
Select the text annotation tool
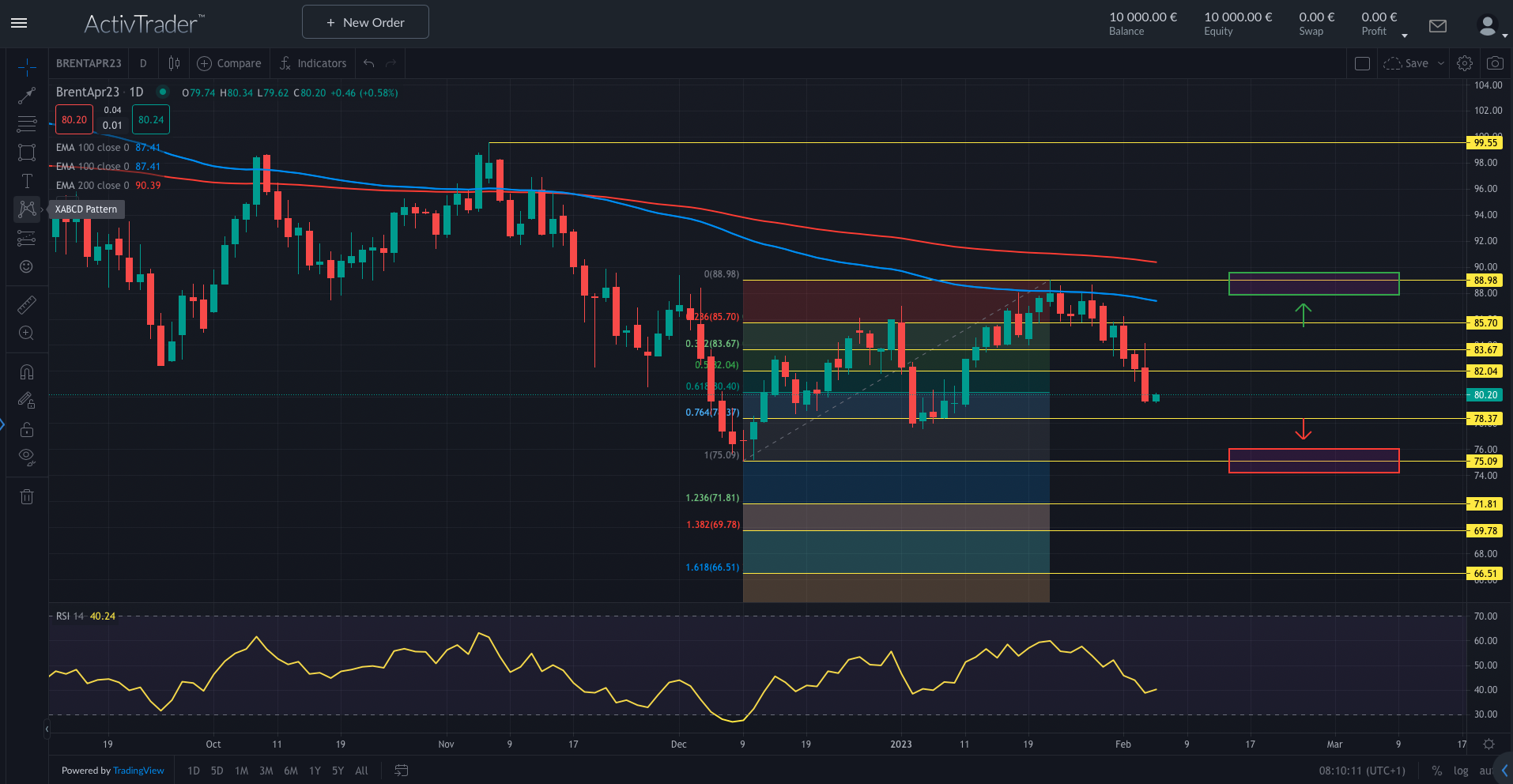[x=27, y=181]
